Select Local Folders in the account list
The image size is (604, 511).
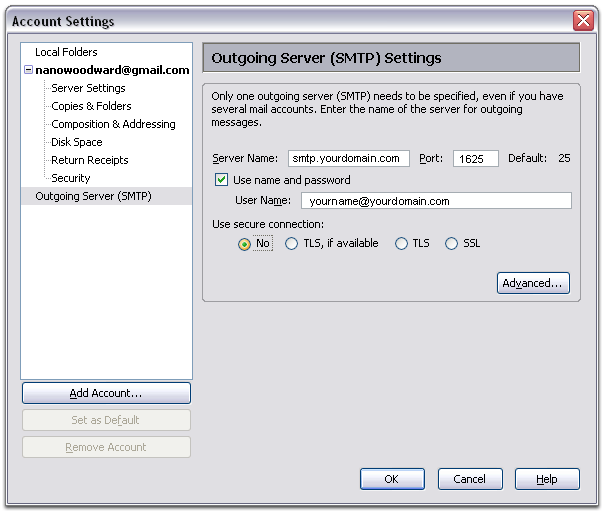coord(66,52)
